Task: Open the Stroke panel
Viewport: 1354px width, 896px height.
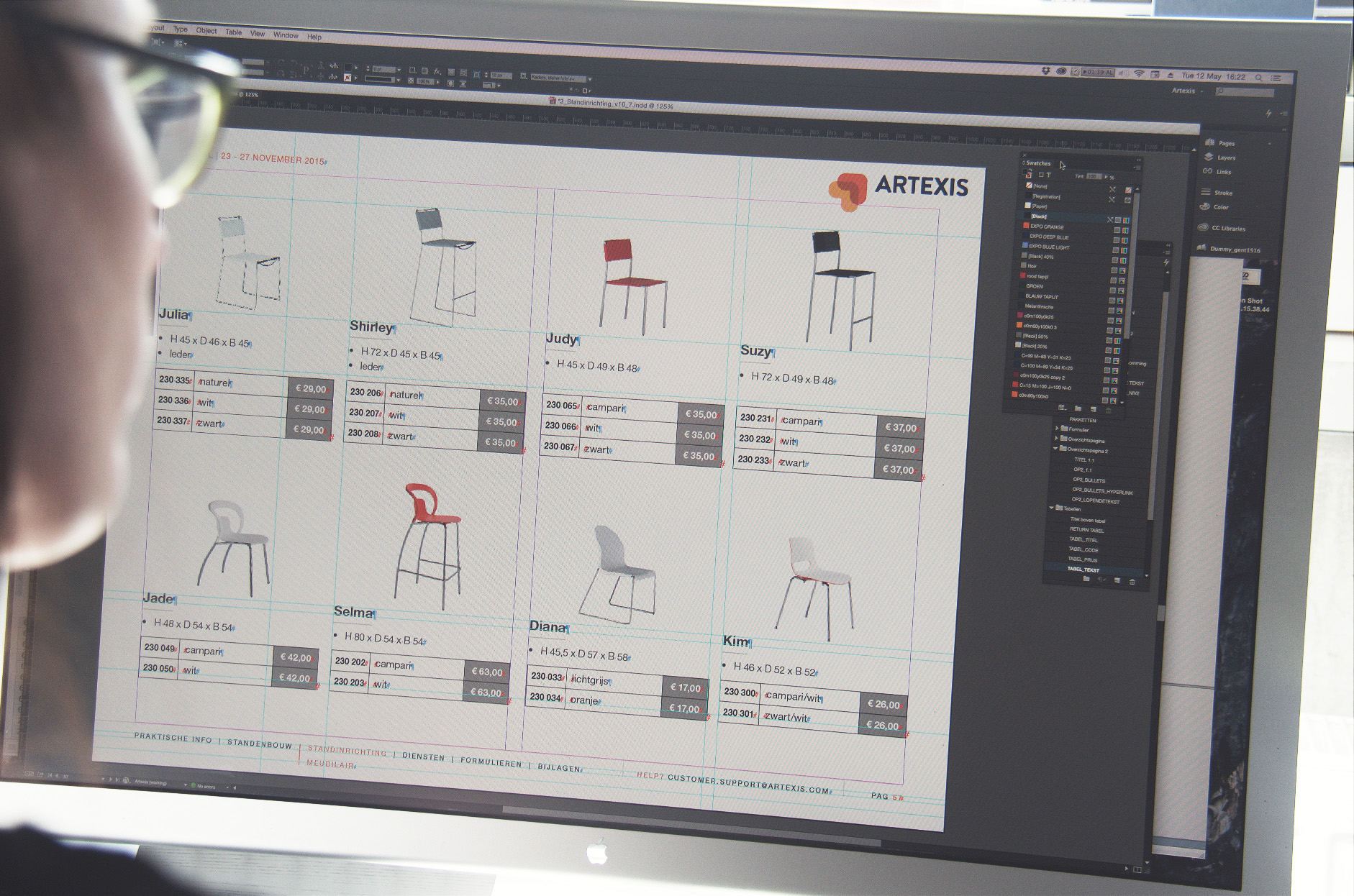Action: (x=1217, y=193)
